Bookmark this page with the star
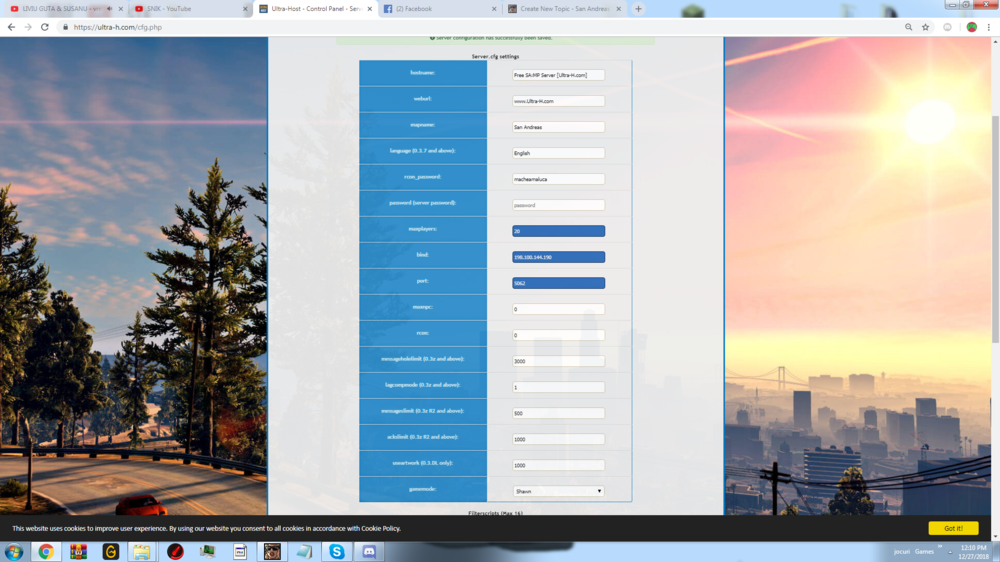This screenshot has width=1000, height=562. point(925,27)
